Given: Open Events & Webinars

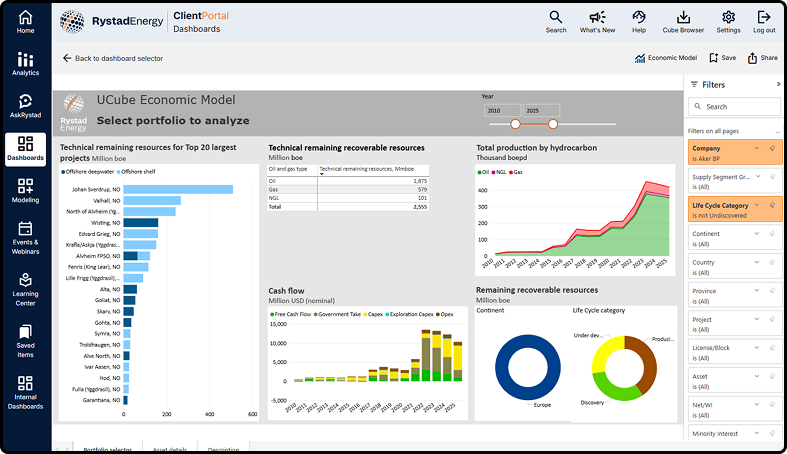Looking at the screenshot, I should [25, 237].
